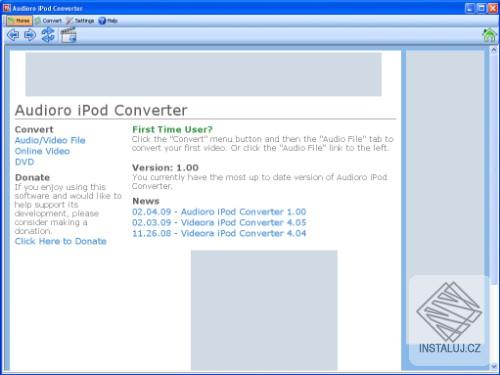Maximize the Audioro window
The image size is (500, 375).
(481, 8)
